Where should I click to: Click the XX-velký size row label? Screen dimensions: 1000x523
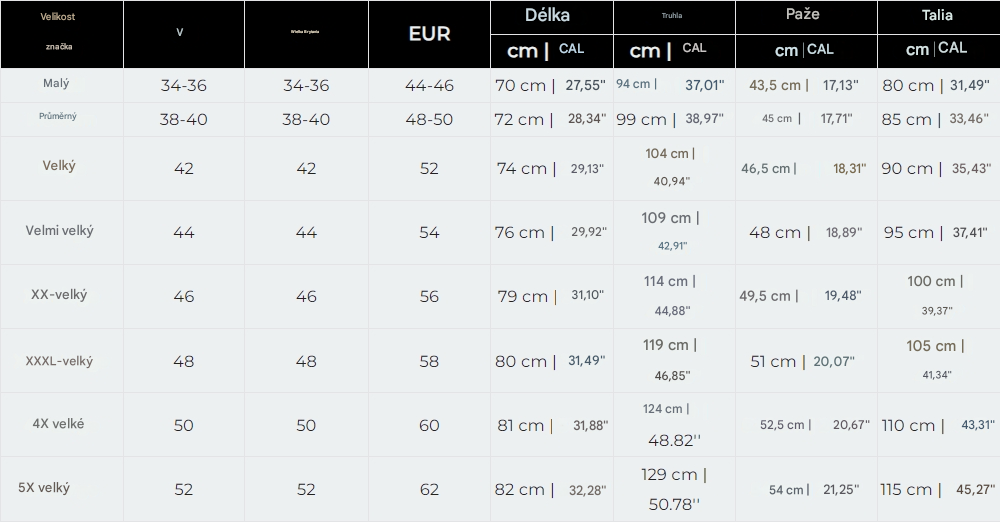60,295
